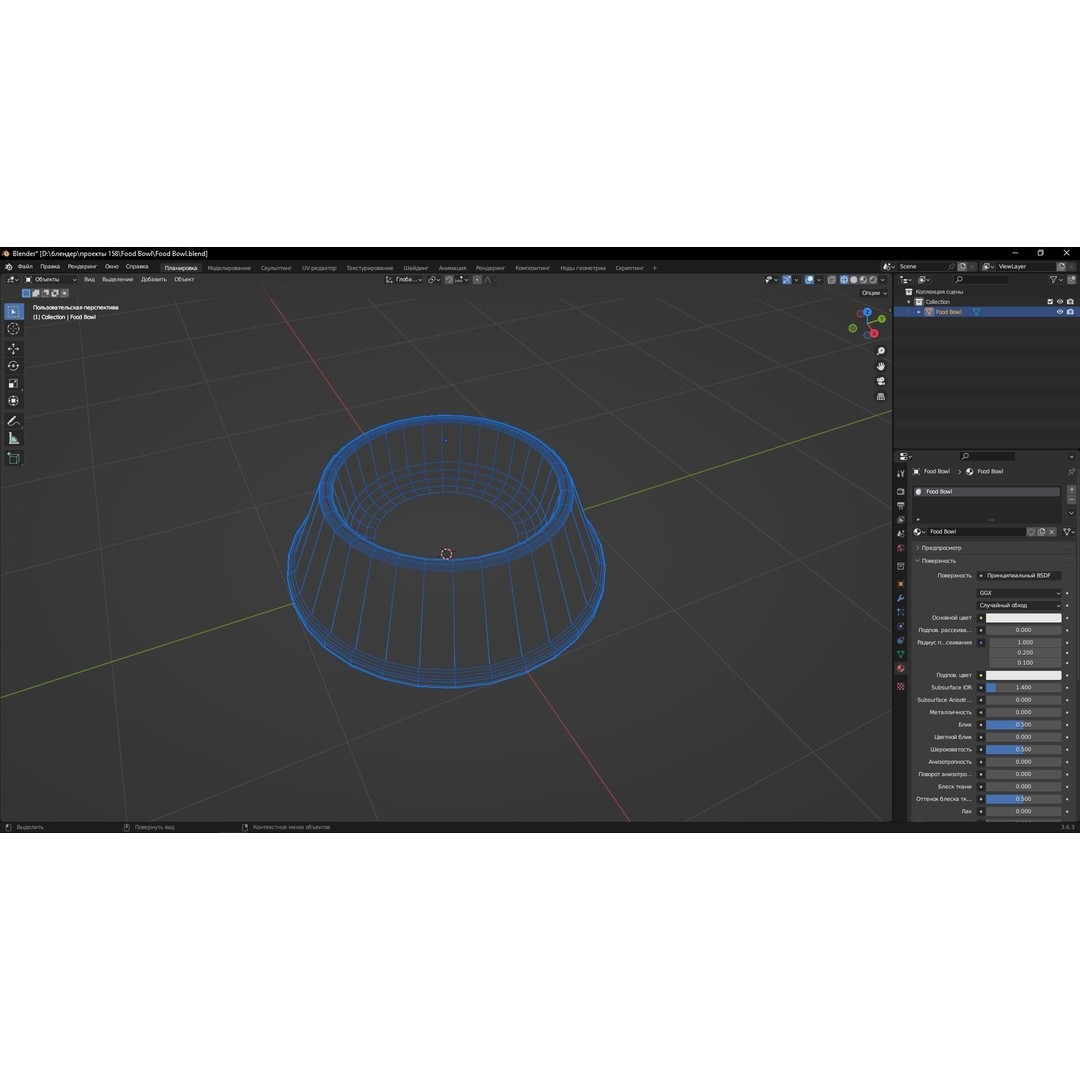Select the Select Box tool

pos(14,311)
